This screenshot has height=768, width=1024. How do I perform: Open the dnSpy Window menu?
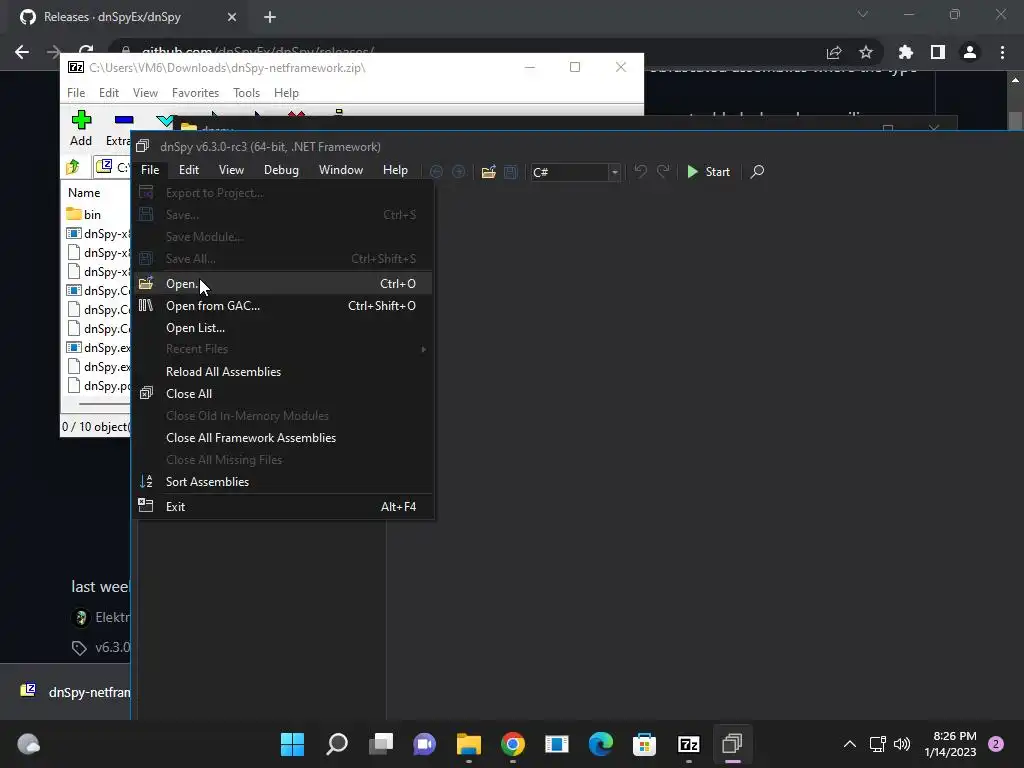pyautogui.click(x=340, y=170)
